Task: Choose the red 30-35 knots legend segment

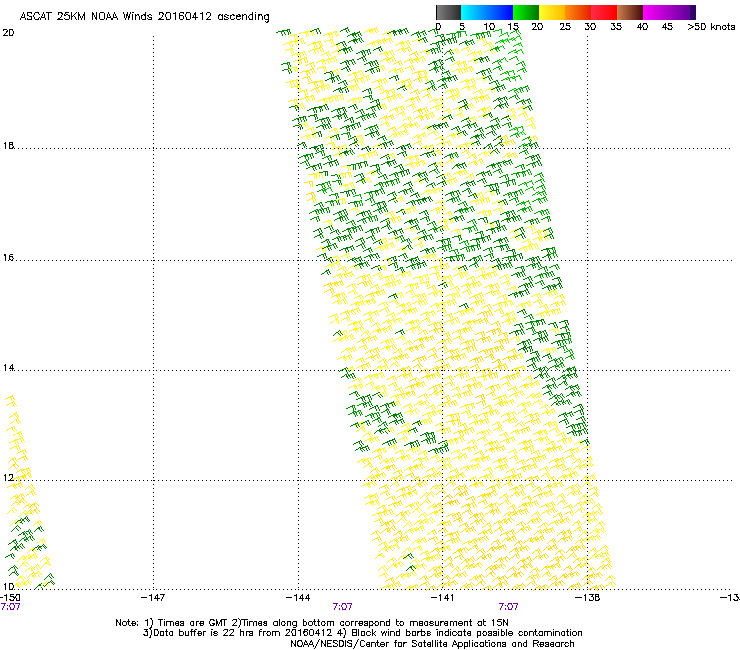Action: point(604,12)
